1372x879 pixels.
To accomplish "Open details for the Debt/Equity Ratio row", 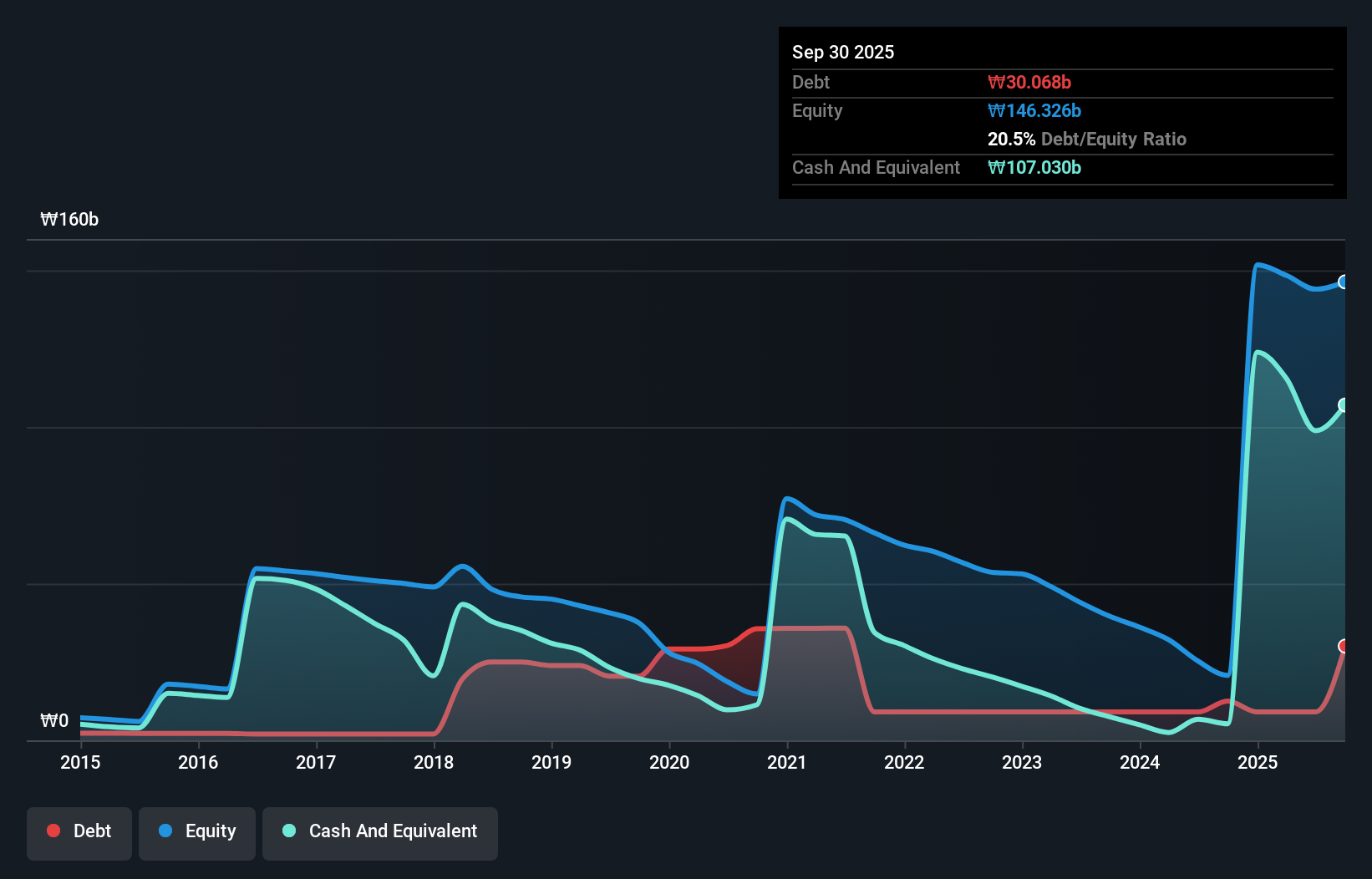I will pyautogui.click(x=1087, y=139).
